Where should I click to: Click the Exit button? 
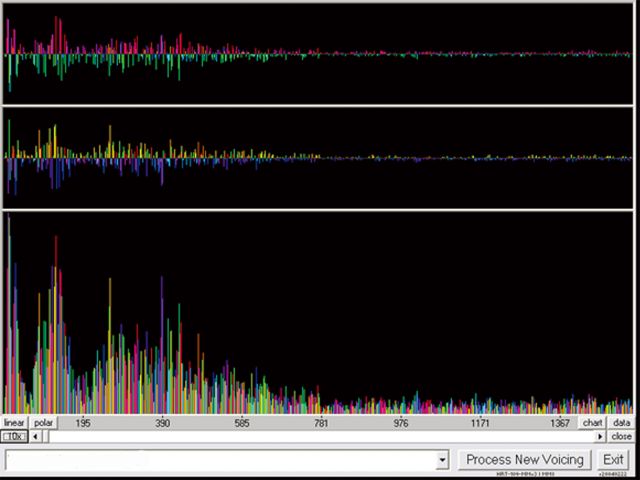(x=613, y=459)
